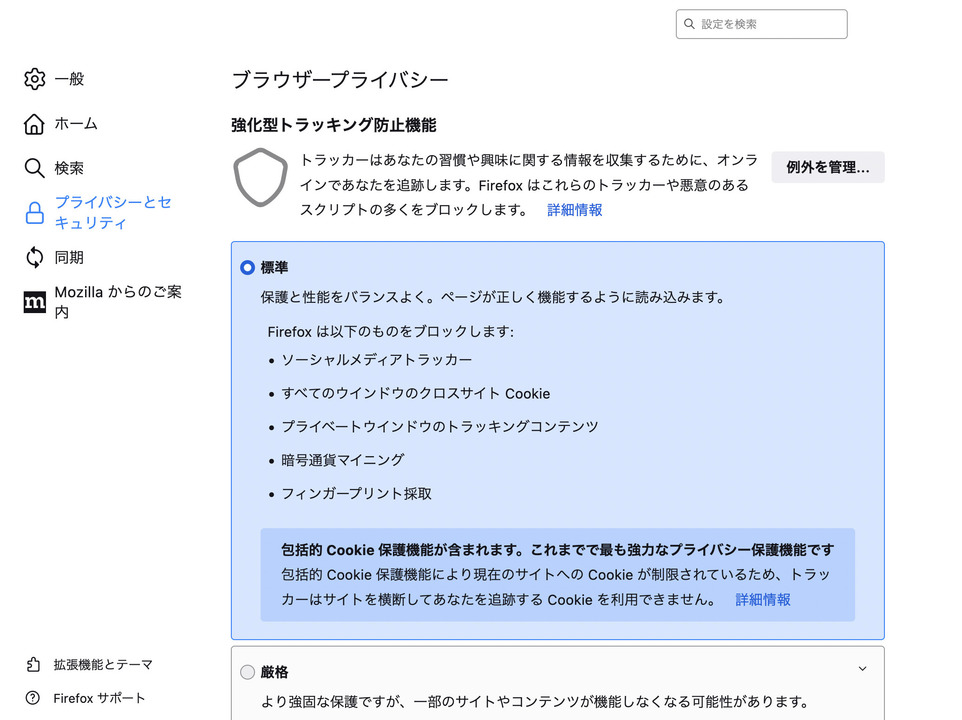Click the gear icon for 一般
The width and height of the screenshot is (962, 720).
point(34,79)
